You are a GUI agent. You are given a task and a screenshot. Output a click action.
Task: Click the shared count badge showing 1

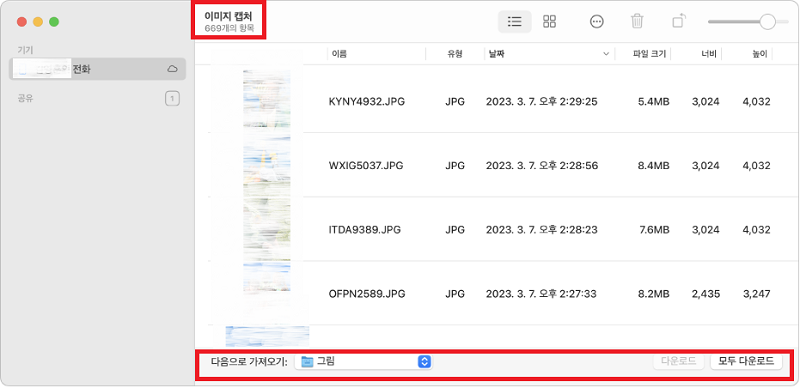pyautogui.click(x=172, y=99)
